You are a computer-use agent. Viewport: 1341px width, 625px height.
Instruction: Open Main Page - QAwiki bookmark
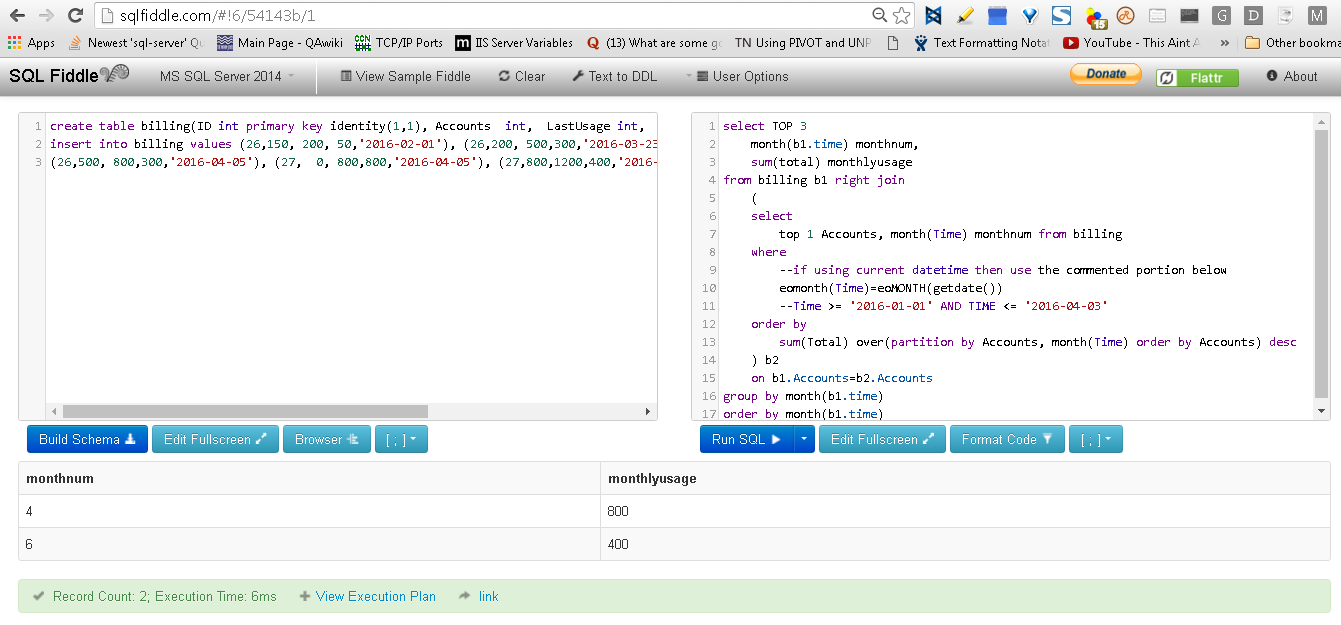click(x=279, y=43)
